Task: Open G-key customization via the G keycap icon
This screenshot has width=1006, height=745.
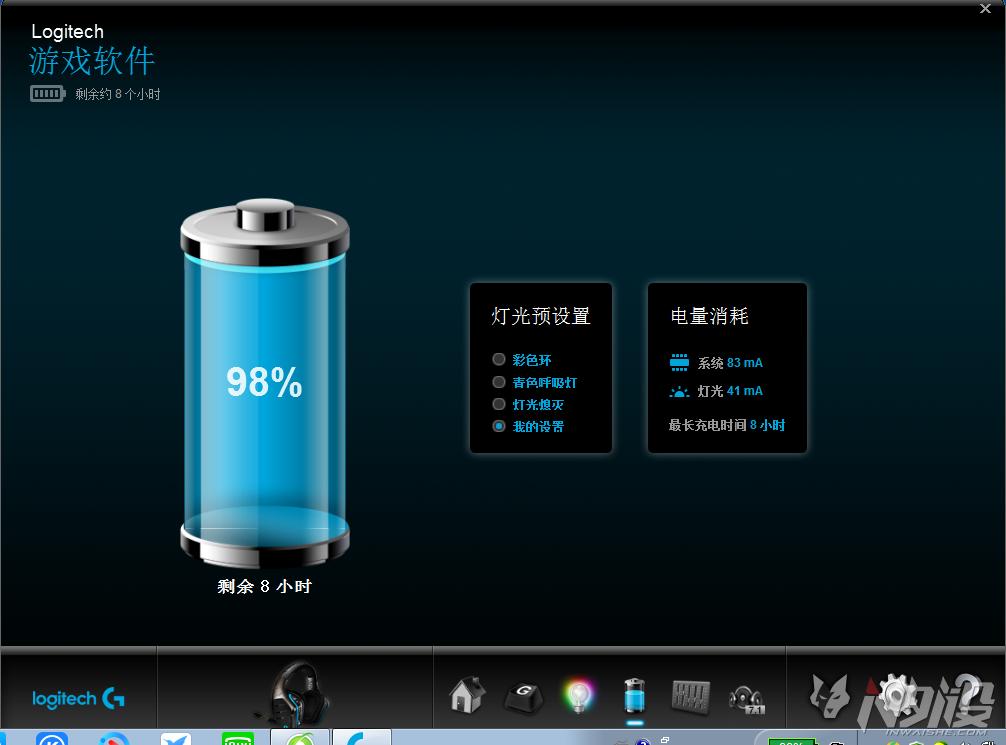Action: 523,695
